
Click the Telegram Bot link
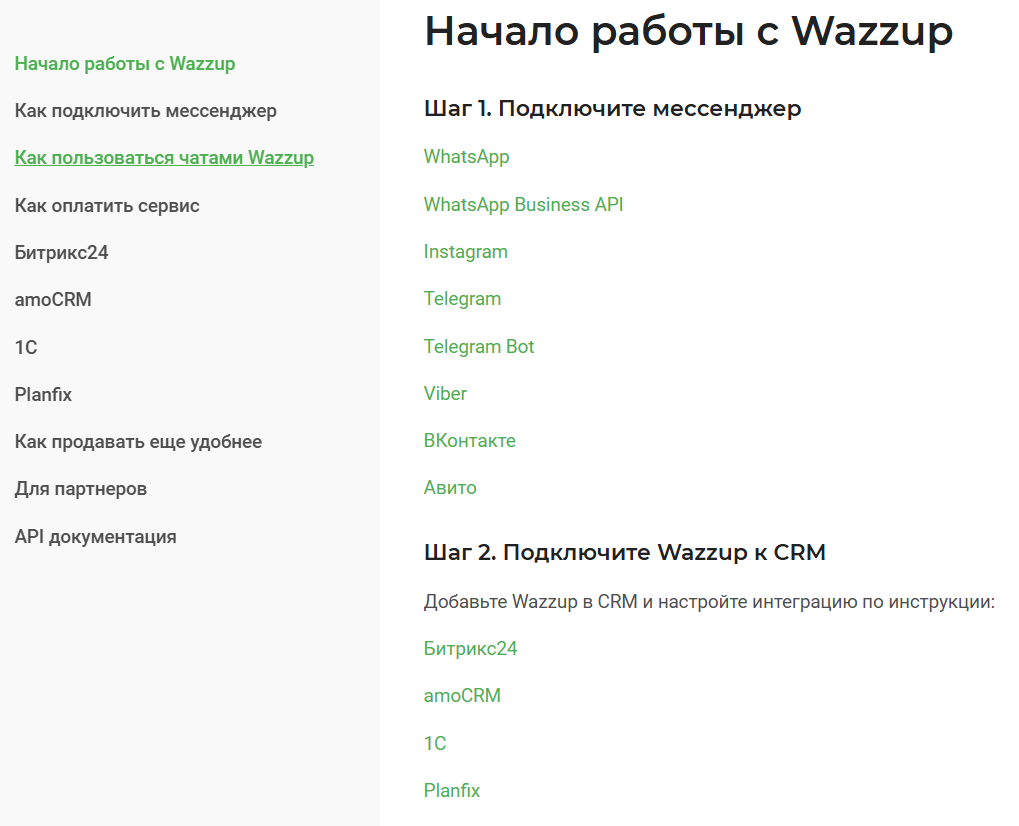pos(479,347)
